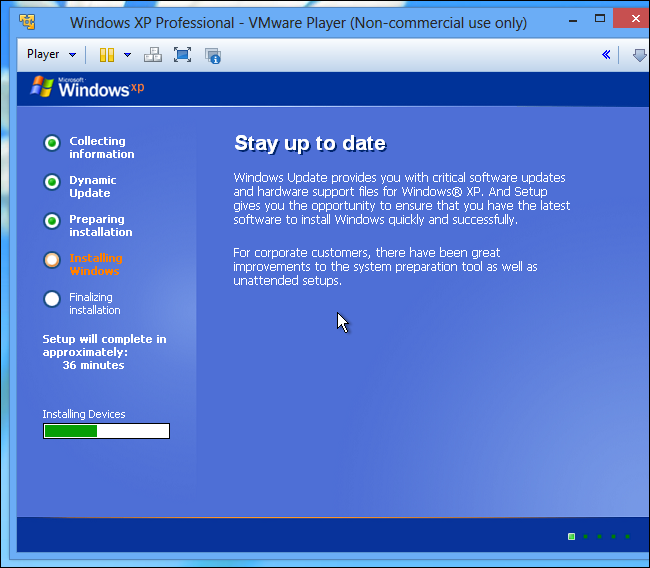Pause the virtual machine with yellow icon
The height and width of the screenshot is (568, 650).
point(107,55)
